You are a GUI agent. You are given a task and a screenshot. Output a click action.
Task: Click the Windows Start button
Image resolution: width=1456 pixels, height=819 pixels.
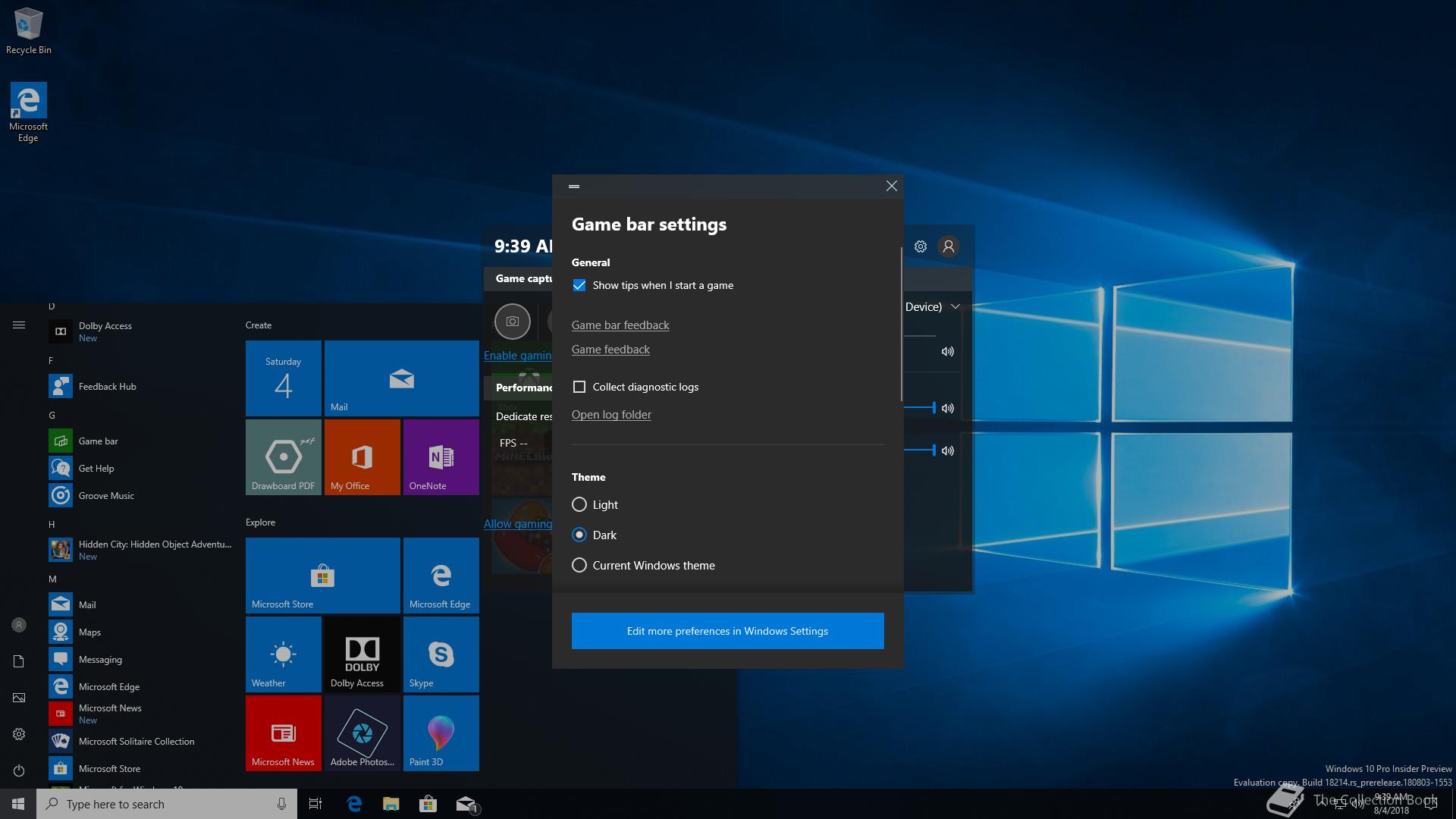point(18,804)
